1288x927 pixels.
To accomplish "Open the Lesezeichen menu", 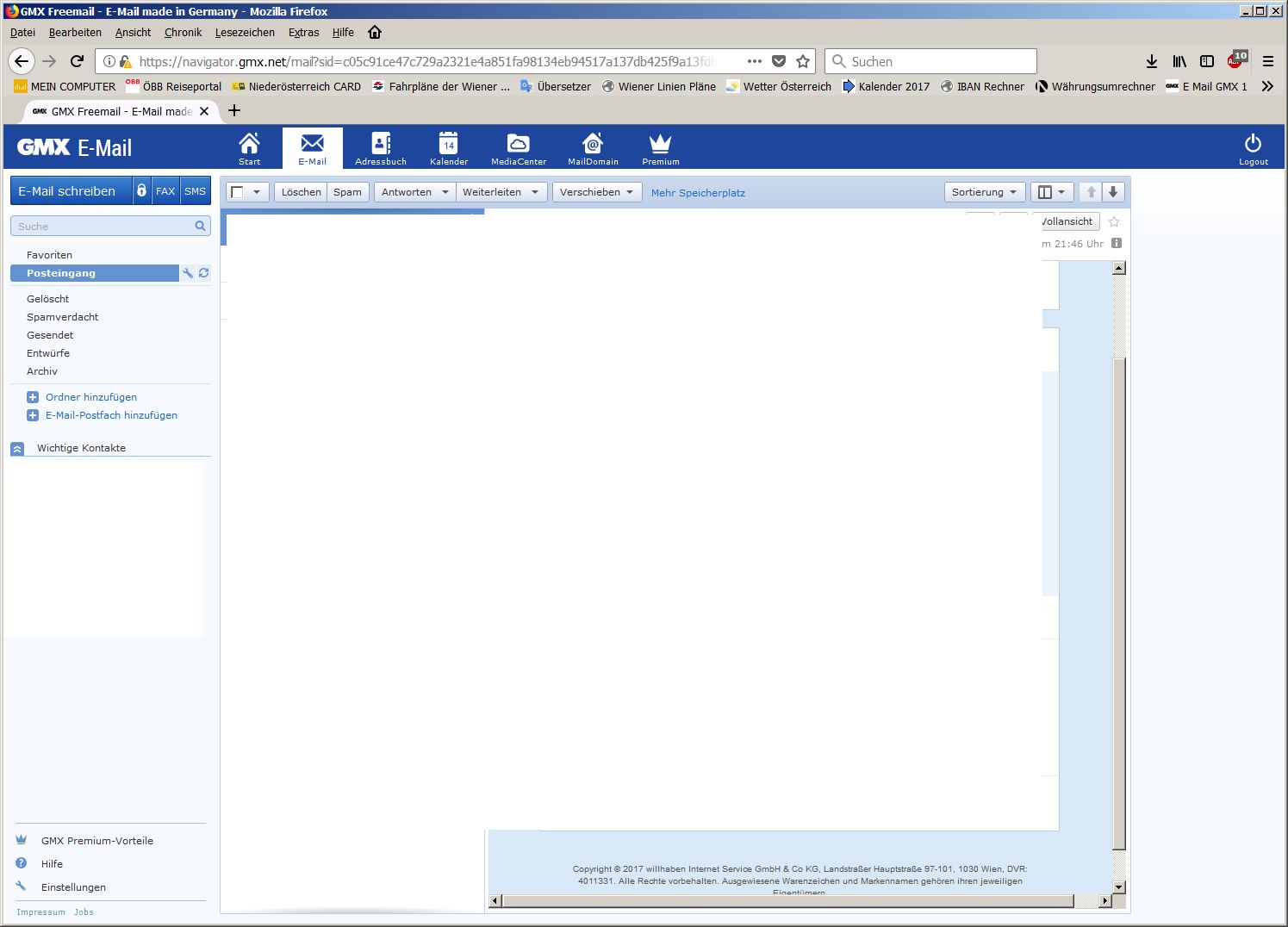I will [x=245, y=32].
